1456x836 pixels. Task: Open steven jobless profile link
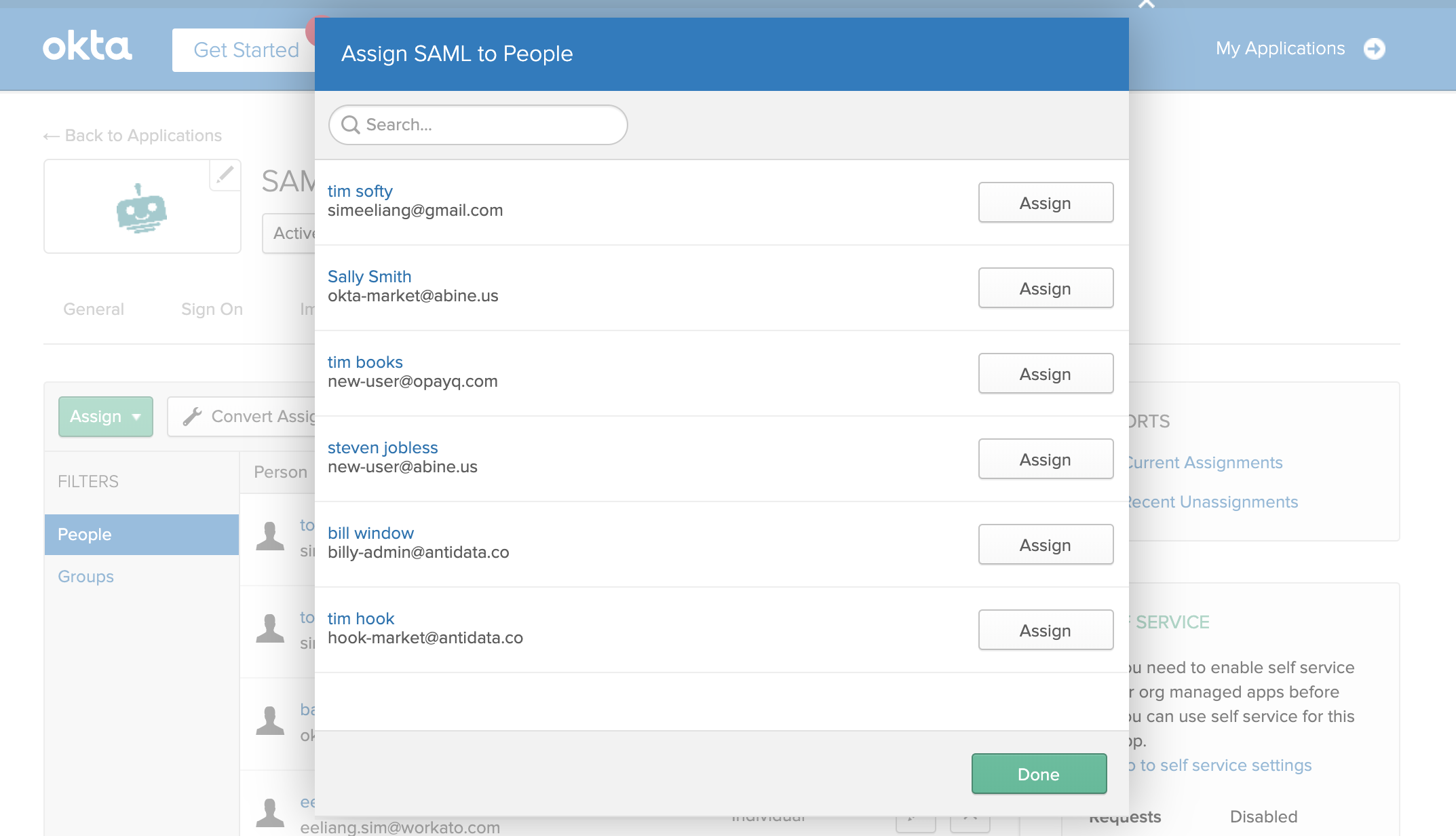[383, 448]
